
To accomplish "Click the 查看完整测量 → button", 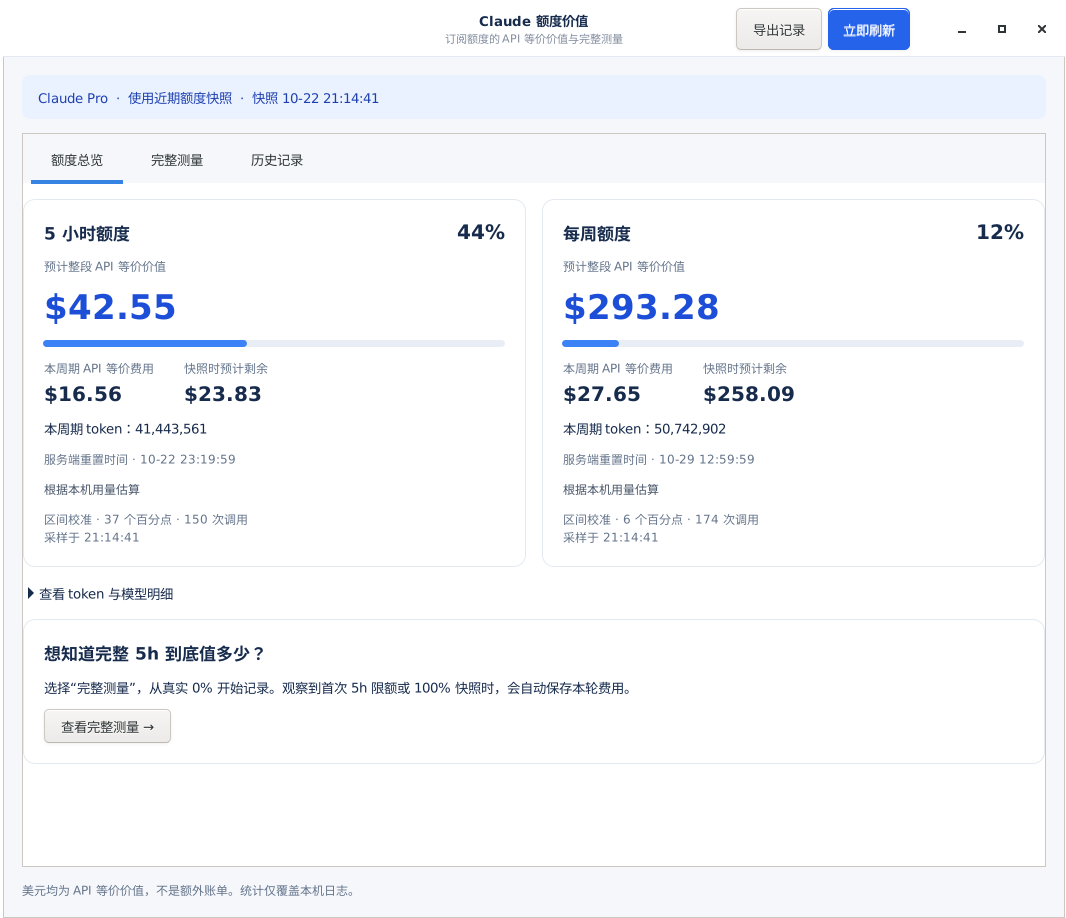I will (107, 726).
